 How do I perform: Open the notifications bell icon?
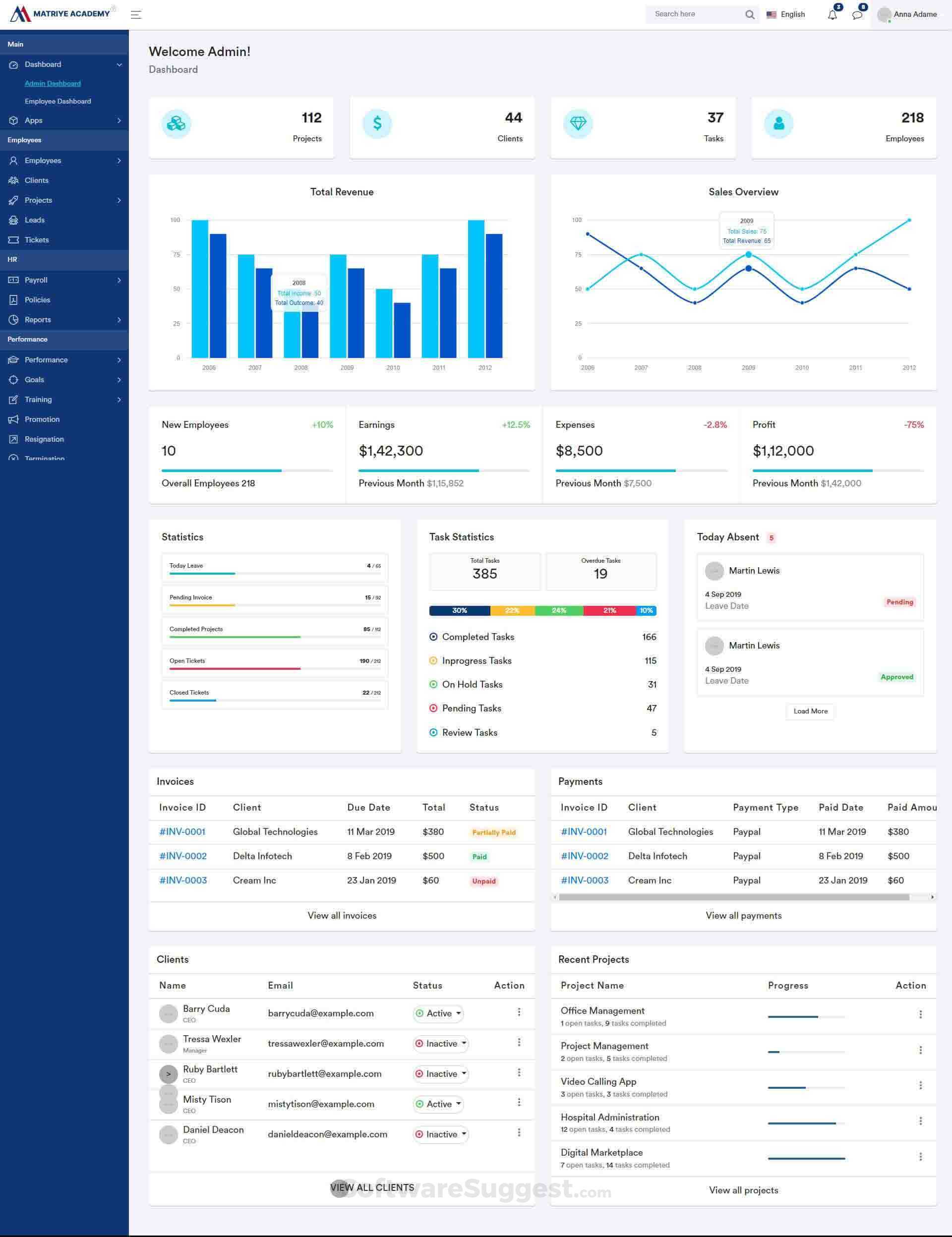click(x=832, y=15)
